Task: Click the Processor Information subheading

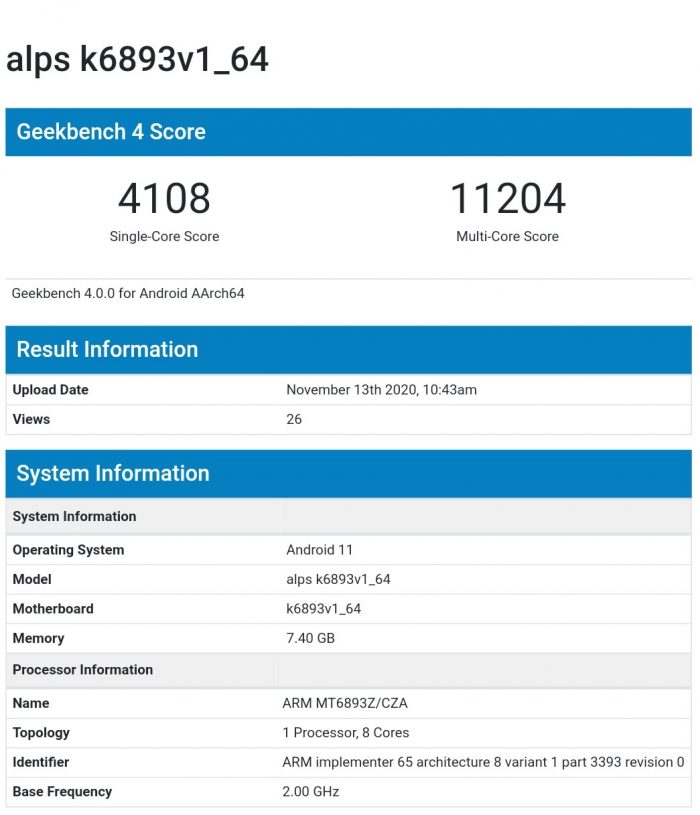Action: coord(83,669)
